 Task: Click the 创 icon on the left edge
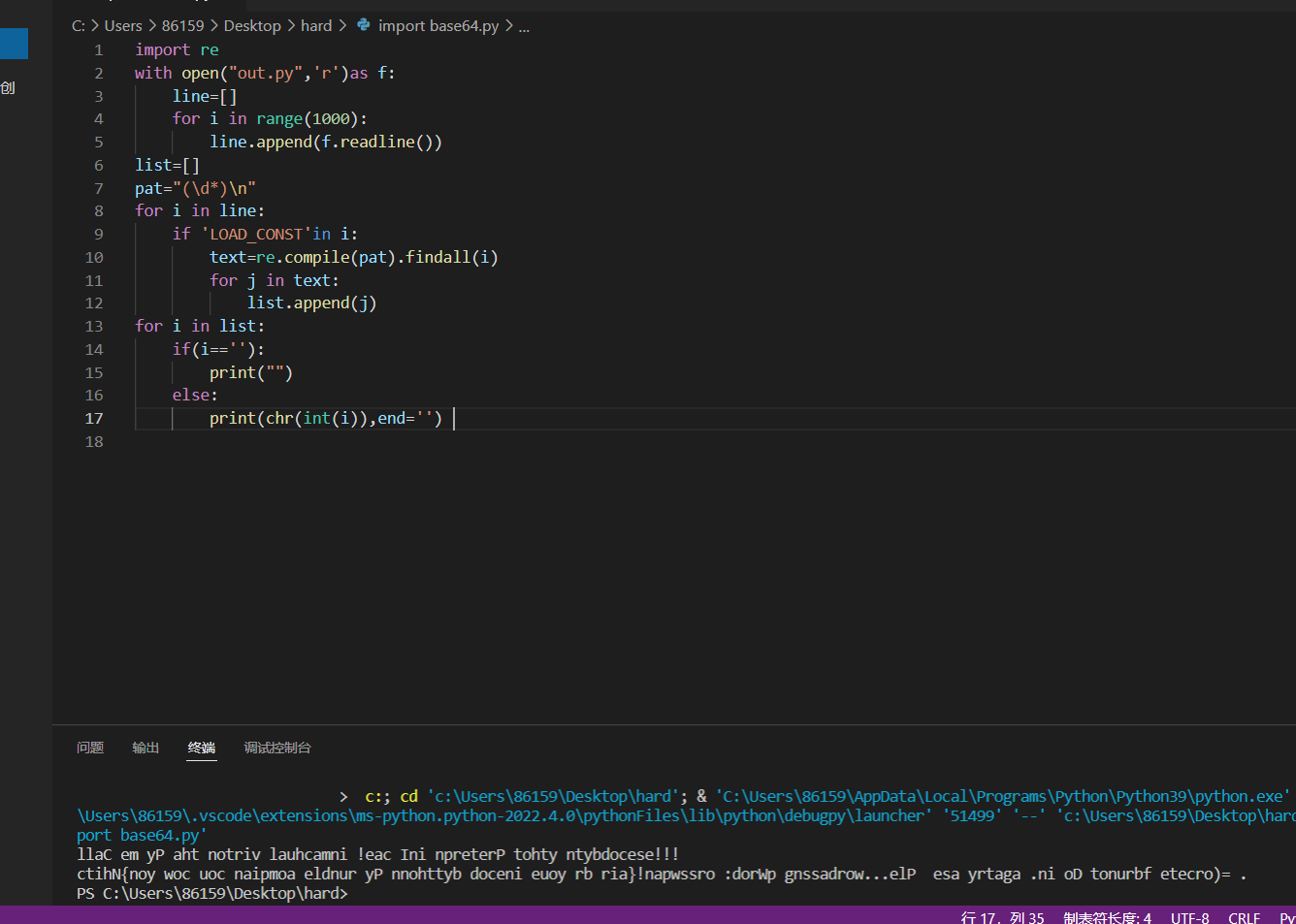(x=8, y=87)
